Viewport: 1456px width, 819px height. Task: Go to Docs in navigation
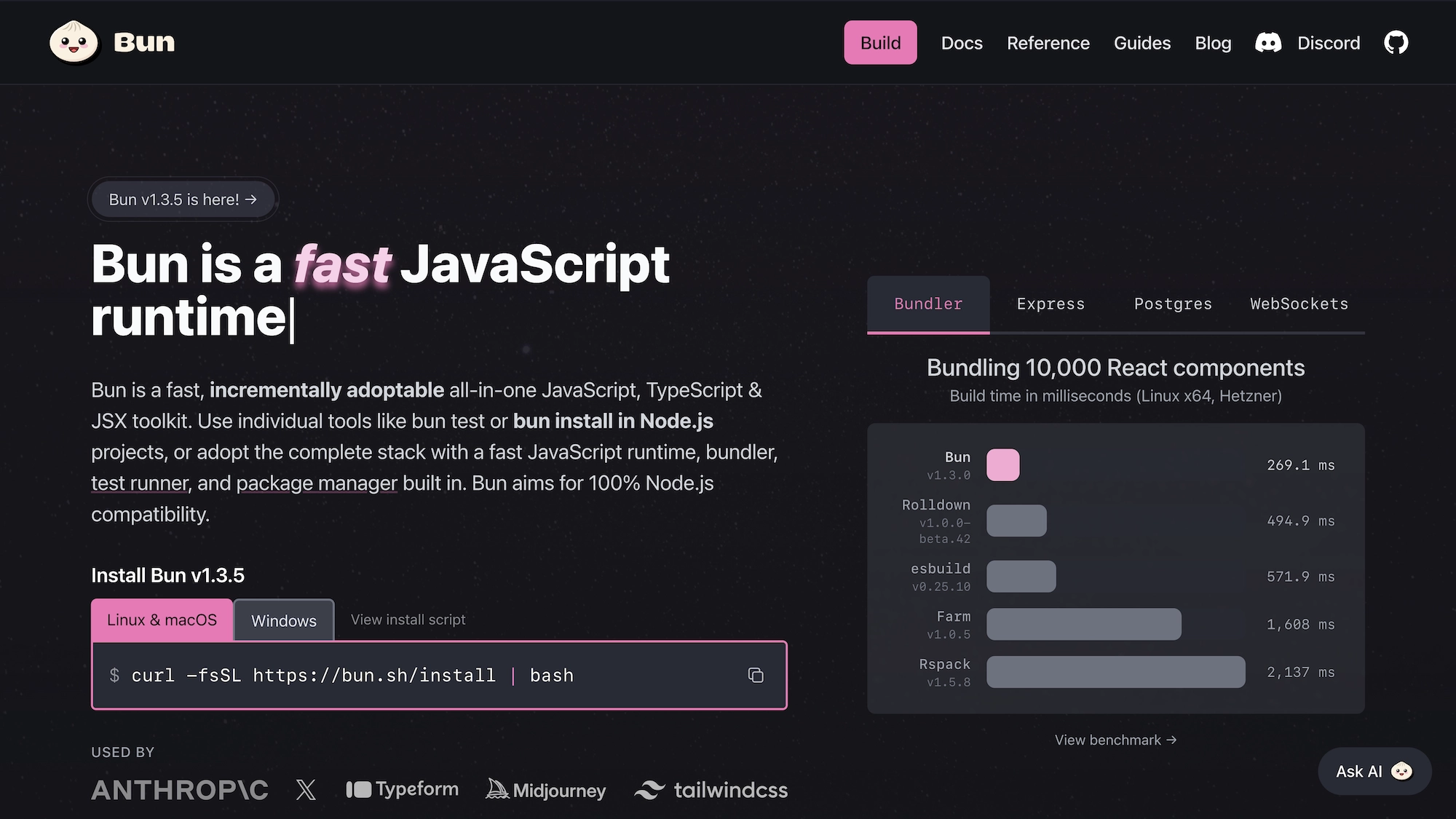962,43
